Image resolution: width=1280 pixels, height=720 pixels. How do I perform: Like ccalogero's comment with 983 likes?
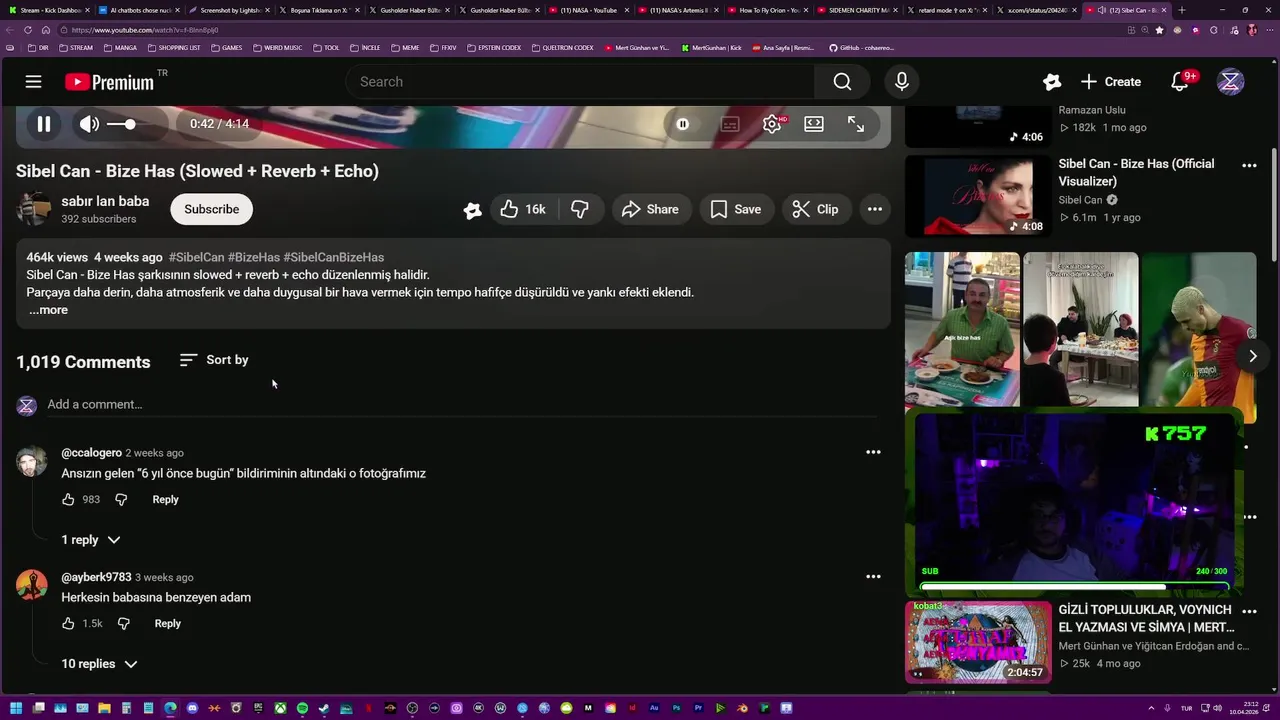(68, 499)
